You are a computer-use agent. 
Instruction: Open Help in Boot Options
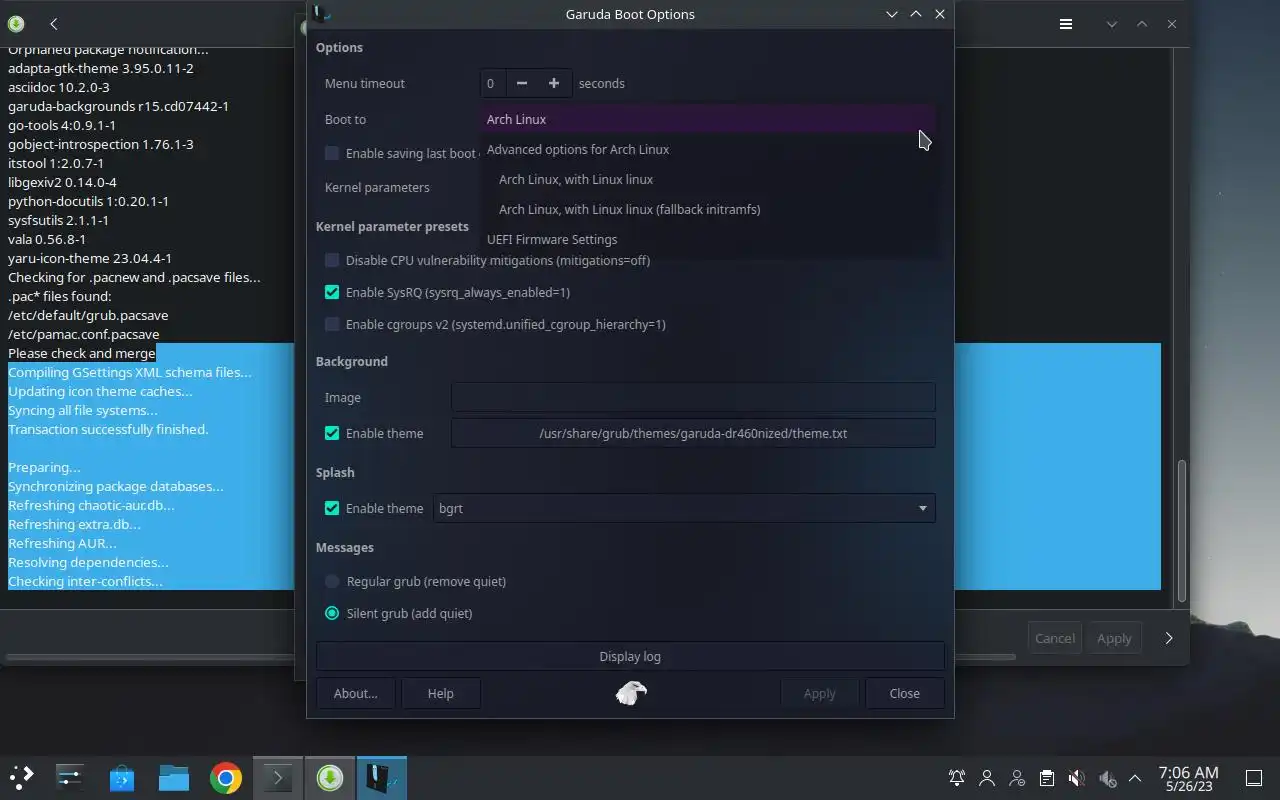(440, 693)
